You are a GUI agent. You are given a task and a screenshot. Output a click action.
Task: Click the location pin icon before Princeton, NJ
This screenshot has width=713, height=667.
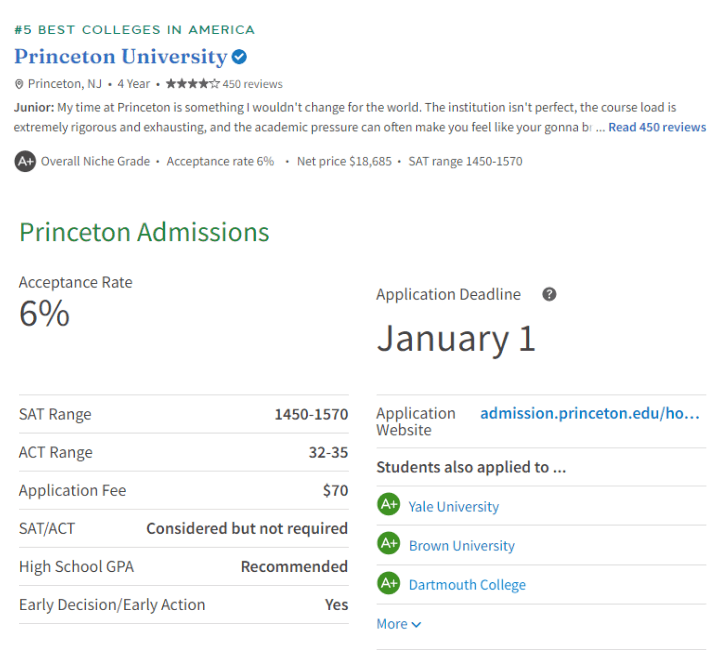click(19, 84)
